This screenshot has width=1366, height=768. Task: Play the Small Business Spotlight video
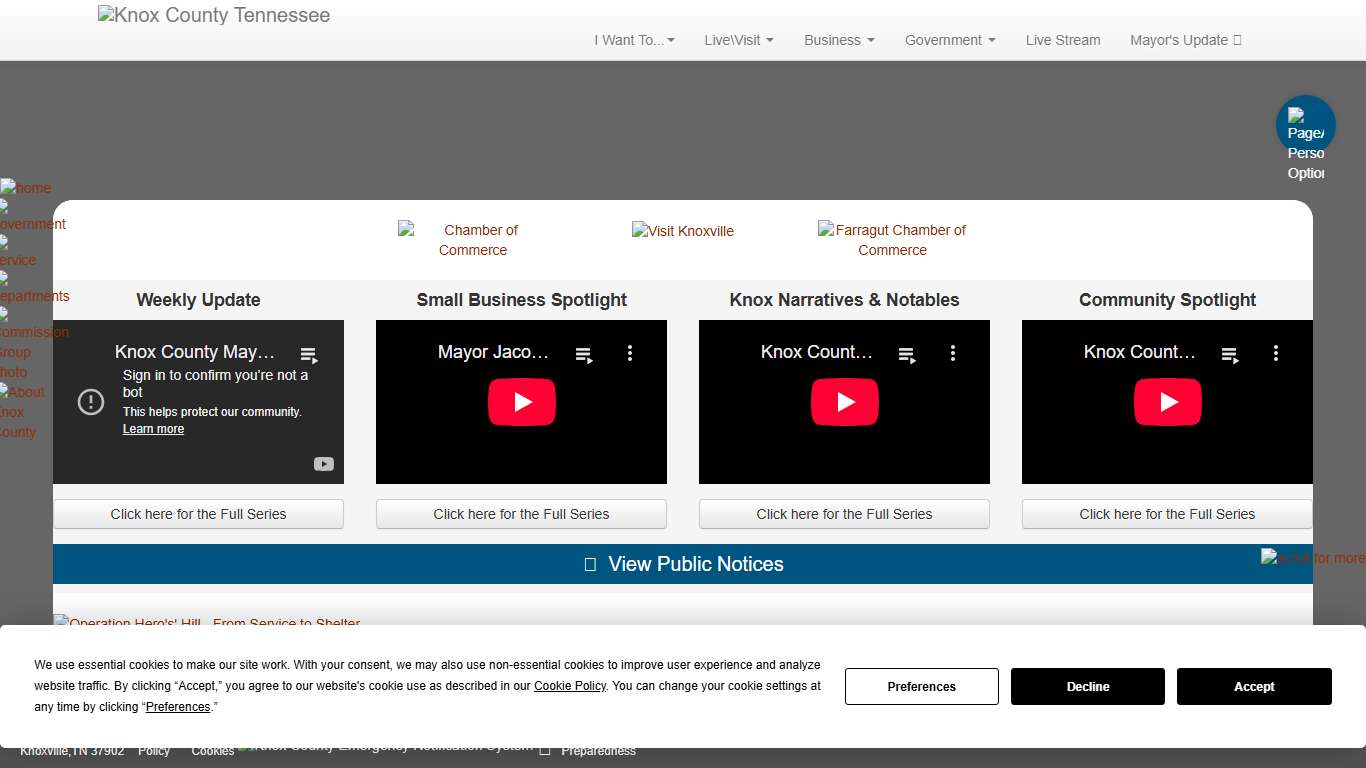tap(521, 402)
